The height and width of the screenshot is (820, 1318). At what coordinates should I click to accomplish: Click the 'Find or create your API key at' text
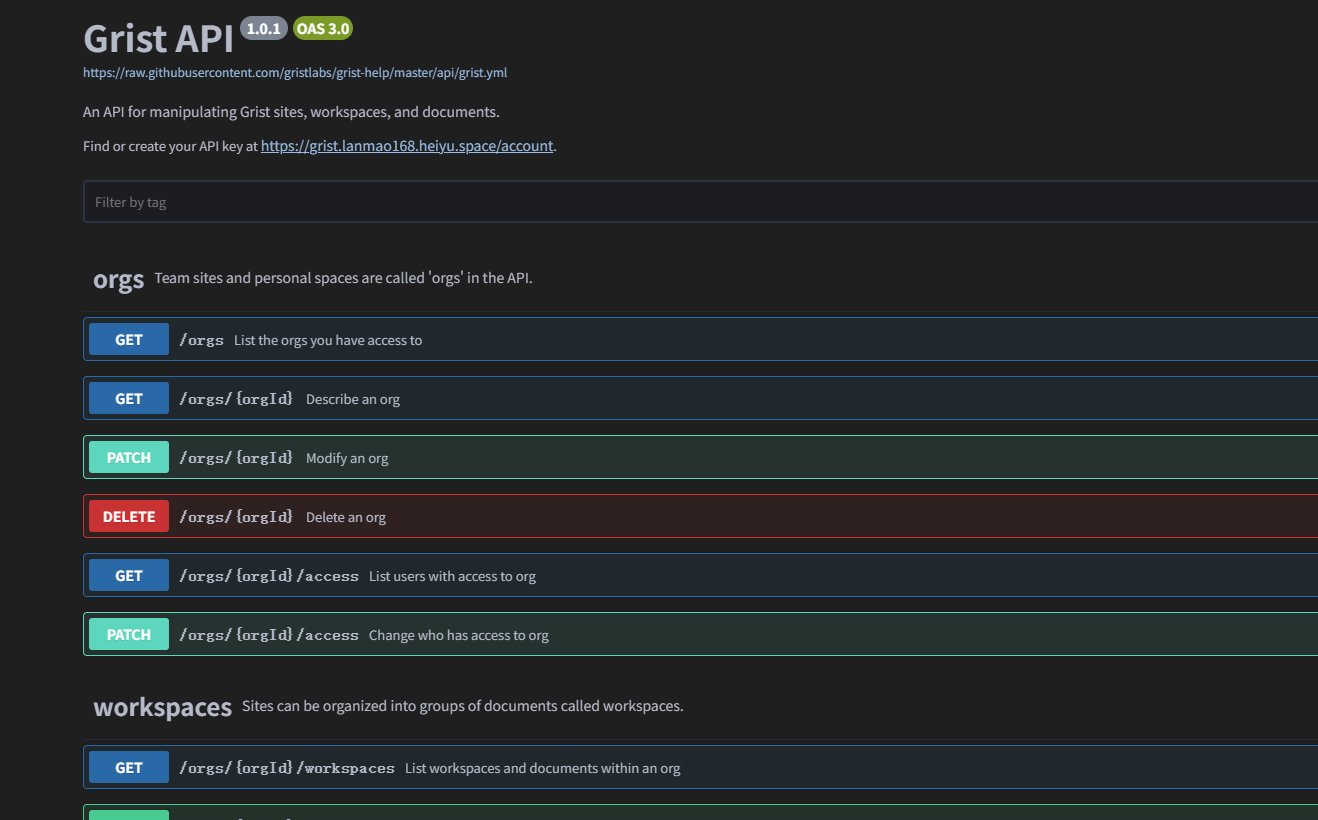[170, 146]
